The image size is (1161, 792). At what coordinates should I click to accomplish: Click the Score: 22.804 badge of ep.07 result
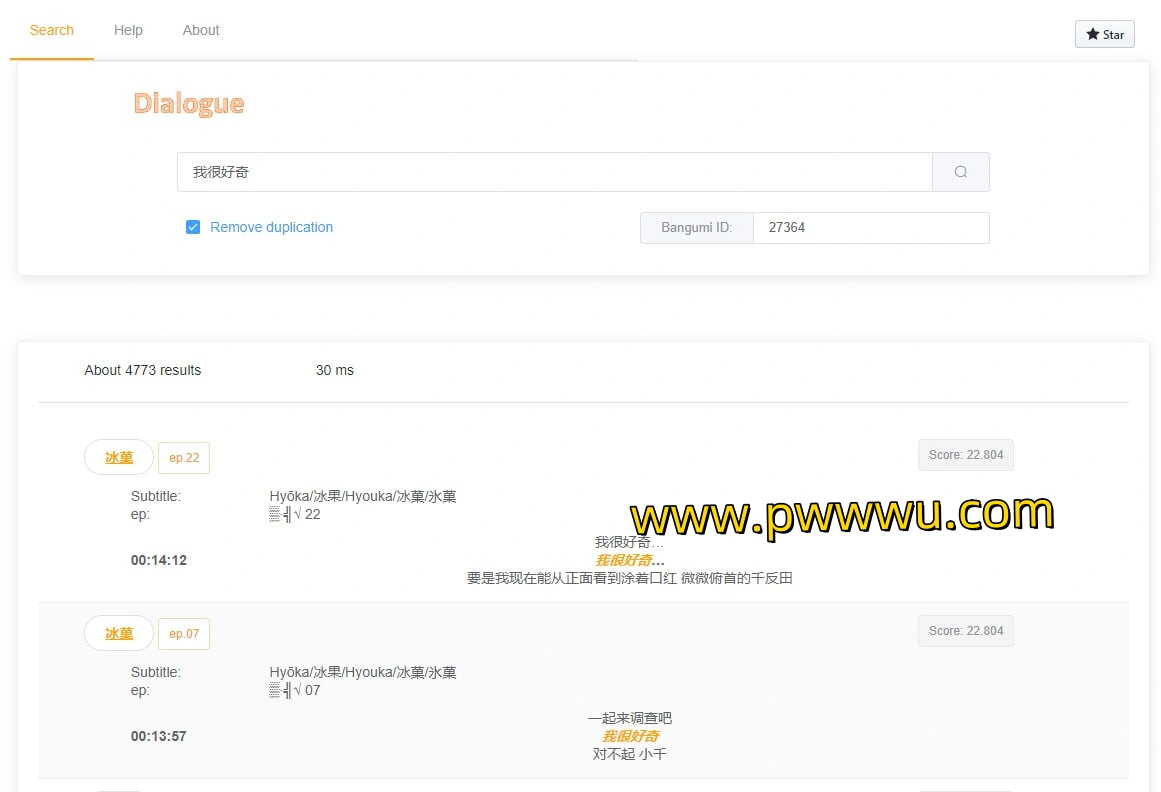point(966,631)
